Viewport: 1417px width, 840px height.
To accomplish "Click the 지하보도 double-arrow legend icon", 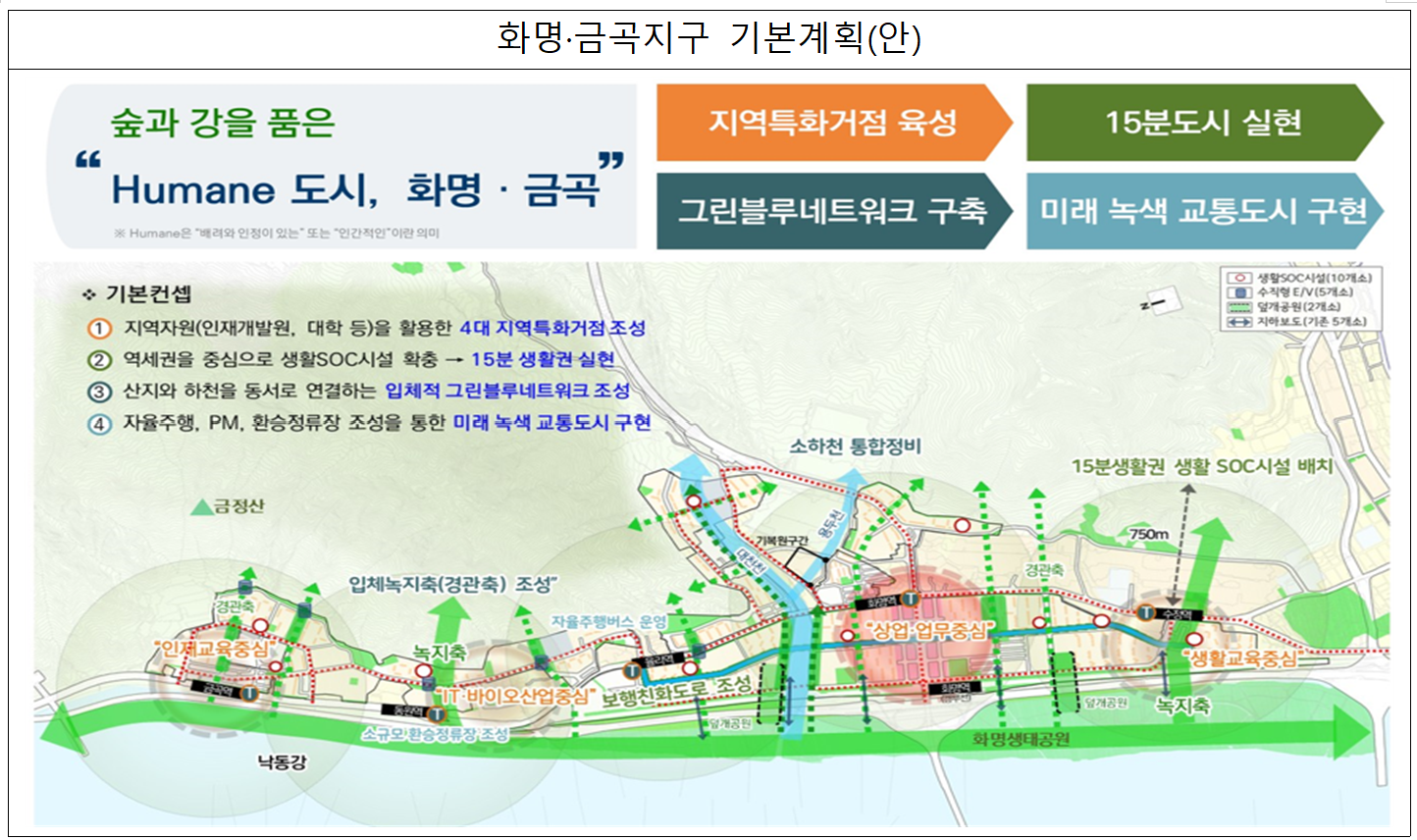I will point(1239,320).
